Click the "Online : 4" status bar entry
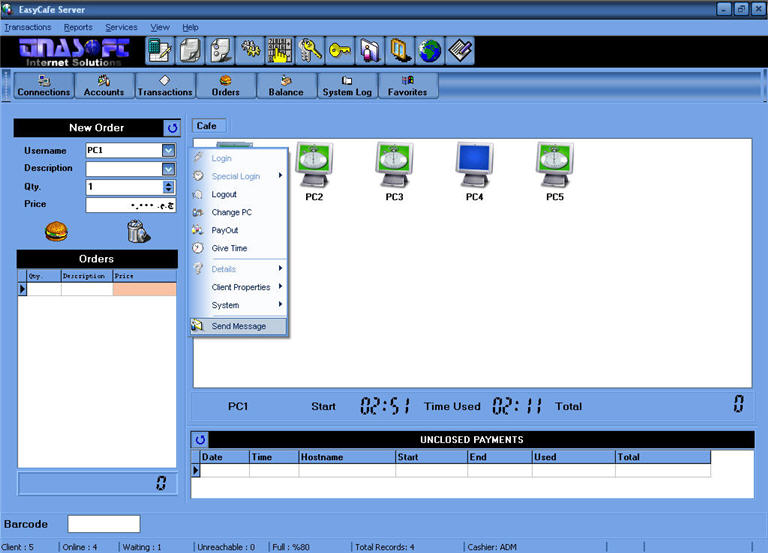 (x=80, y=547)
